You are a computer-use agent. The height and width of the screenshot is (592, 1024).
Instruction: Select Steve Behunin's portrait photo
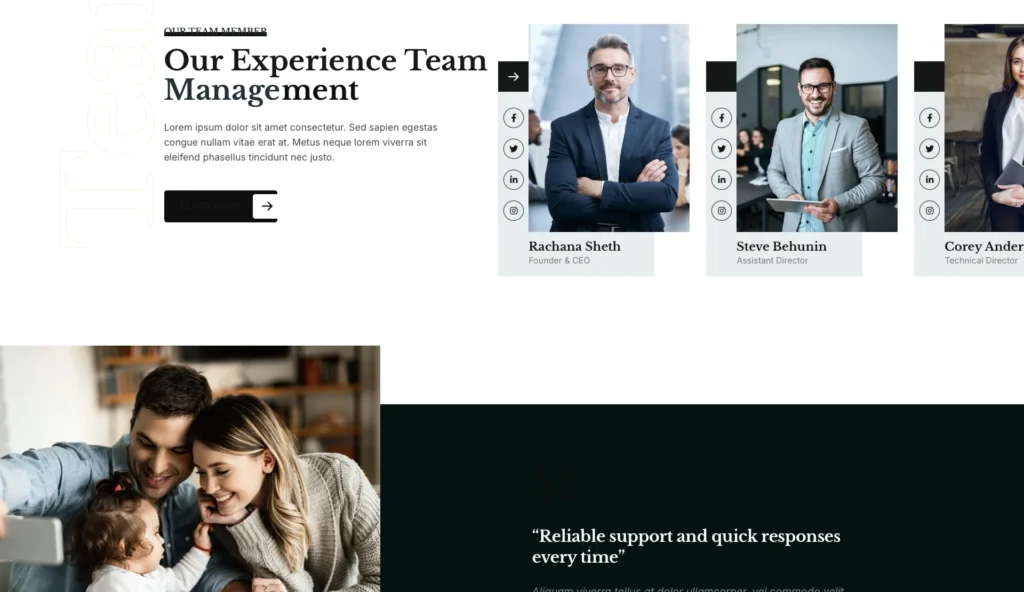817,128
